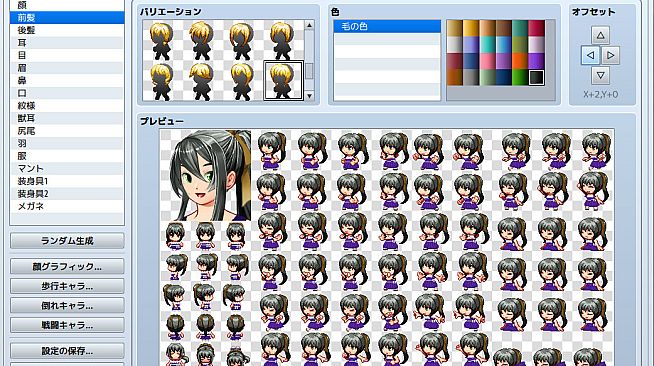The width and height of the screenshot is (654, 366).
Task: Select the top-left front hair variation
Action: click(x=162, y=40)
